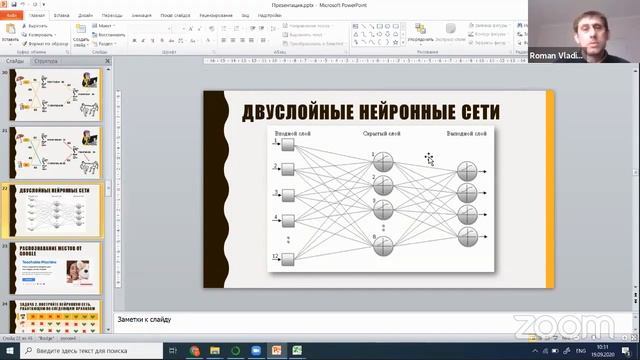The height and width of the screenshot is (360, 640).
Task: Open the Outline (Структура) pane tab
Action: point(46,61)
